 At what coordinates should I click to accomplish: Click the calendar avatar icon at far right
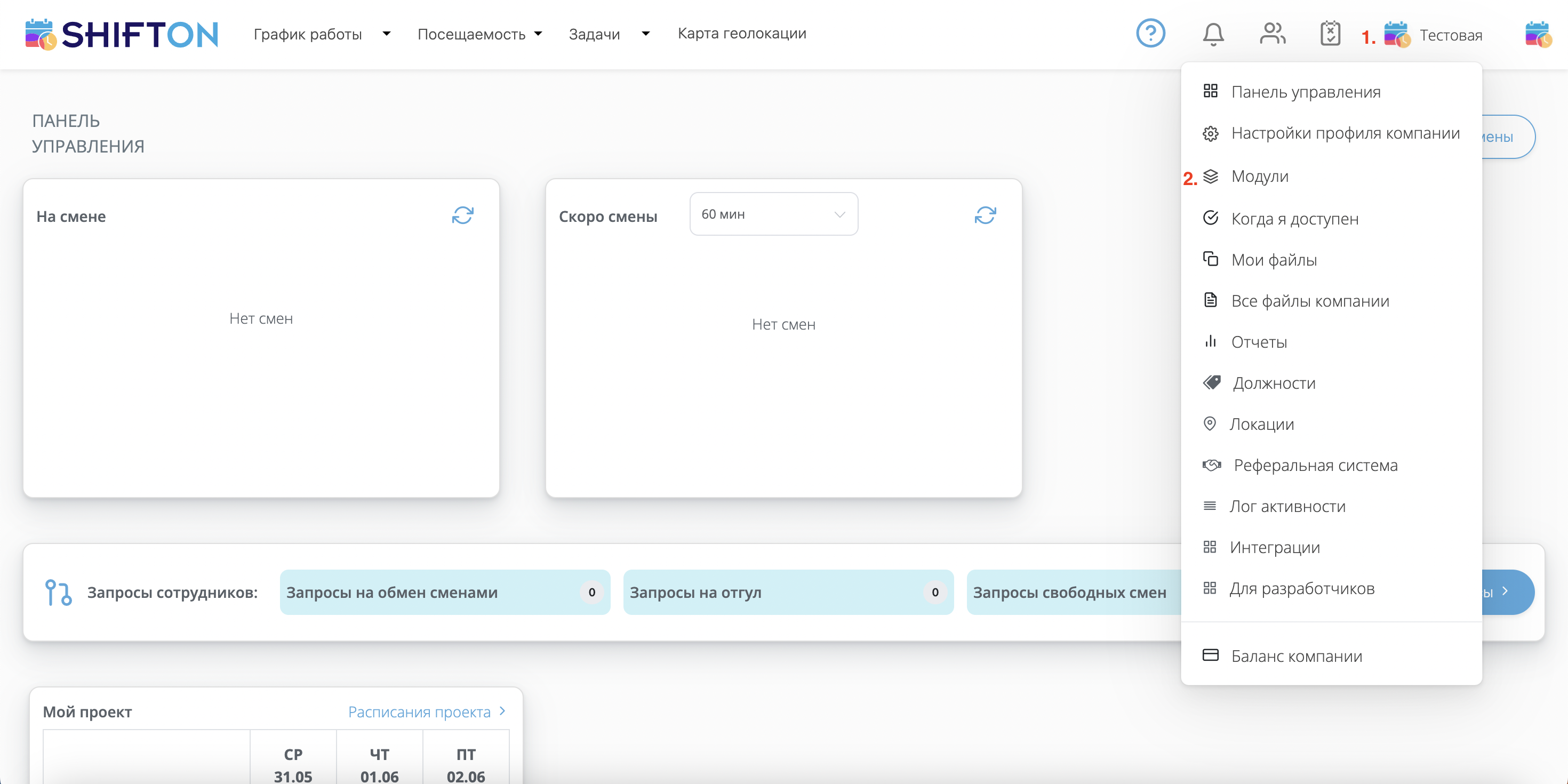click(1538, 34)
